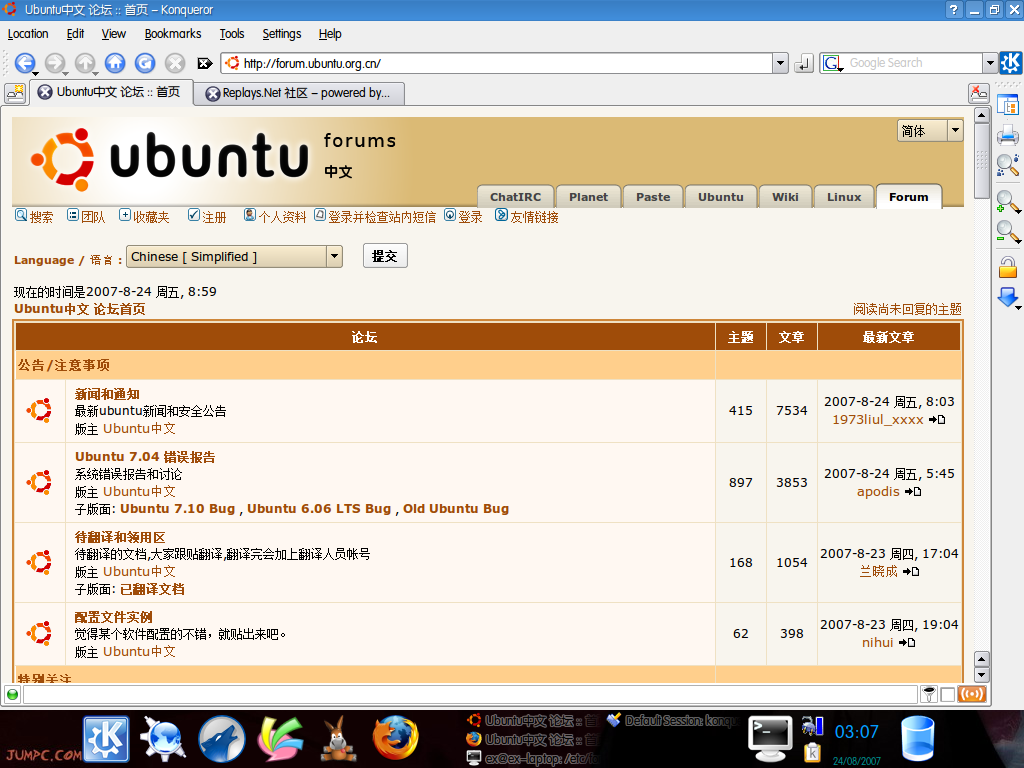Click the vertical scrollbar handle

[981, 159]
